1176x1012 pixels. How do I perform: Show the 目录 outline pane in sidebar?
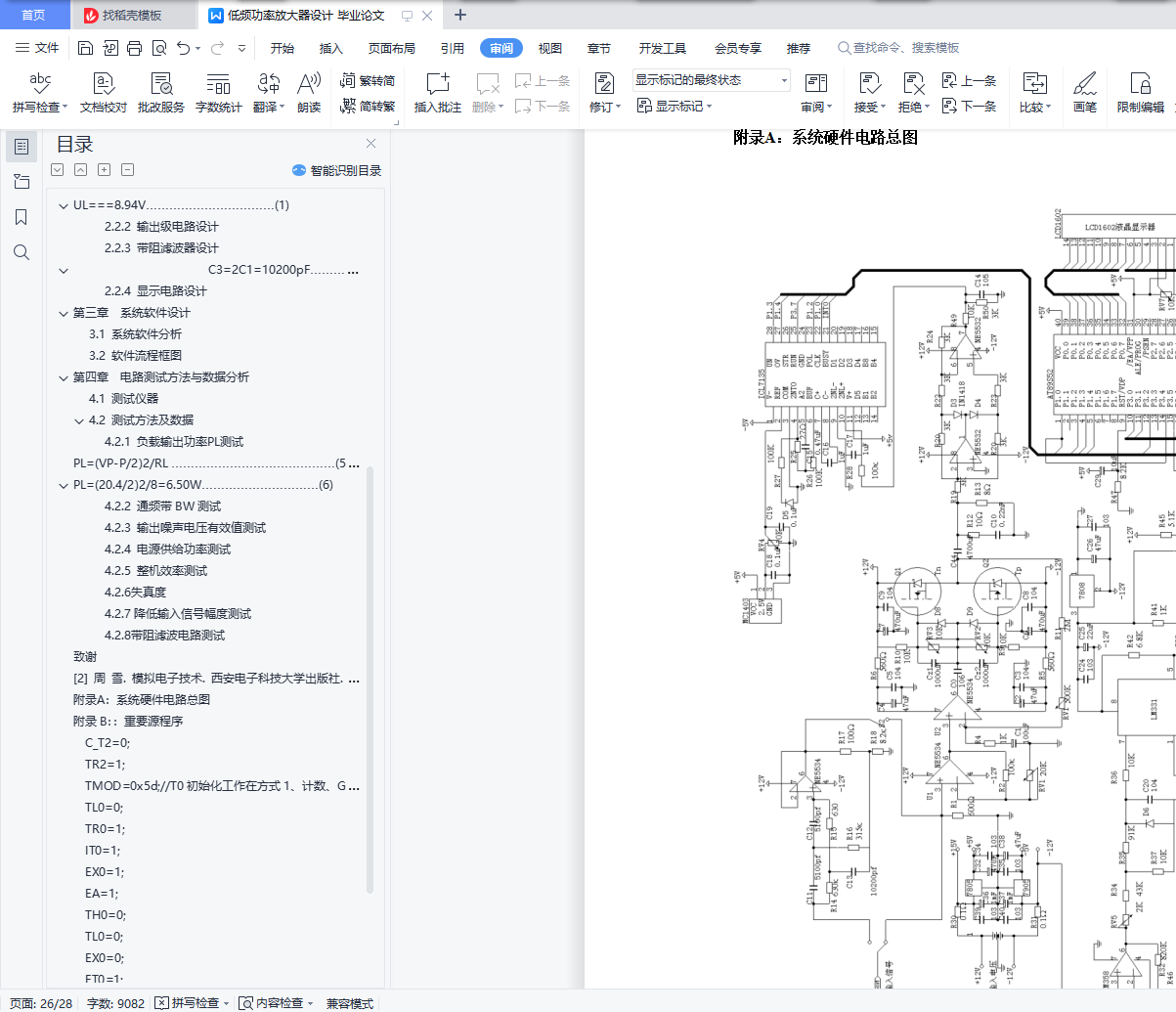[x=22, y=147]
